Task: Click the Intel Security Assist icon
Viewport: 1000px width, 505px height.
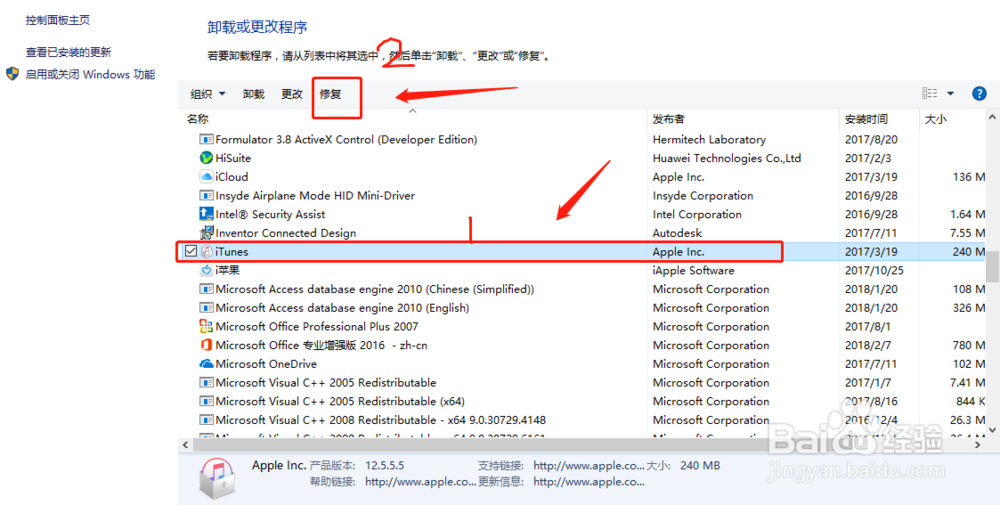Action: [x=206, y=214]
